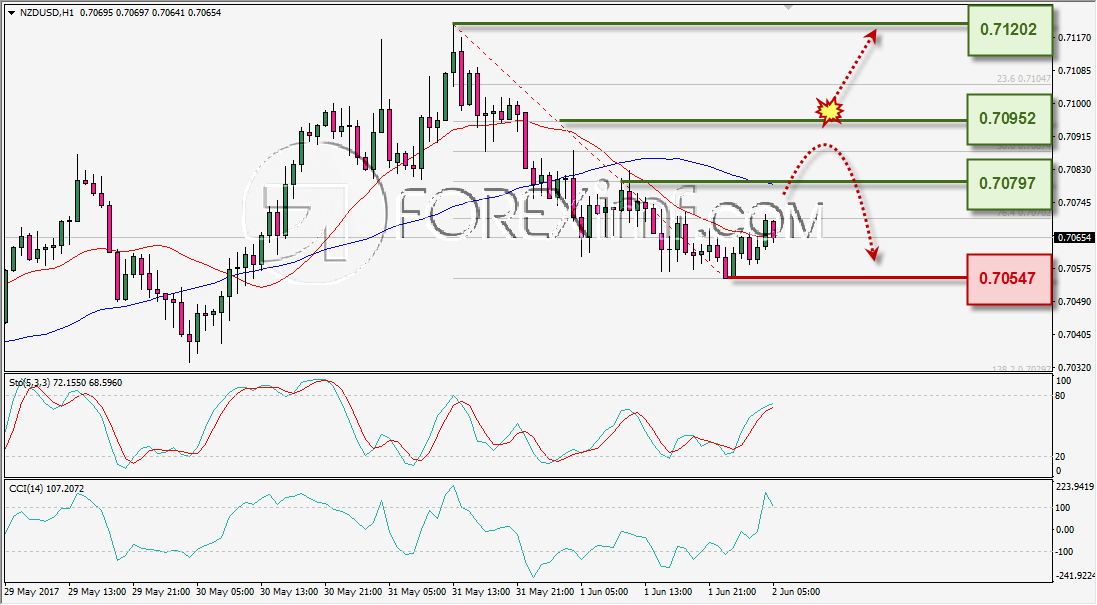Click the 29 May 13:00 time label
The image size is (1097, 605).
[x=97, y=592]
